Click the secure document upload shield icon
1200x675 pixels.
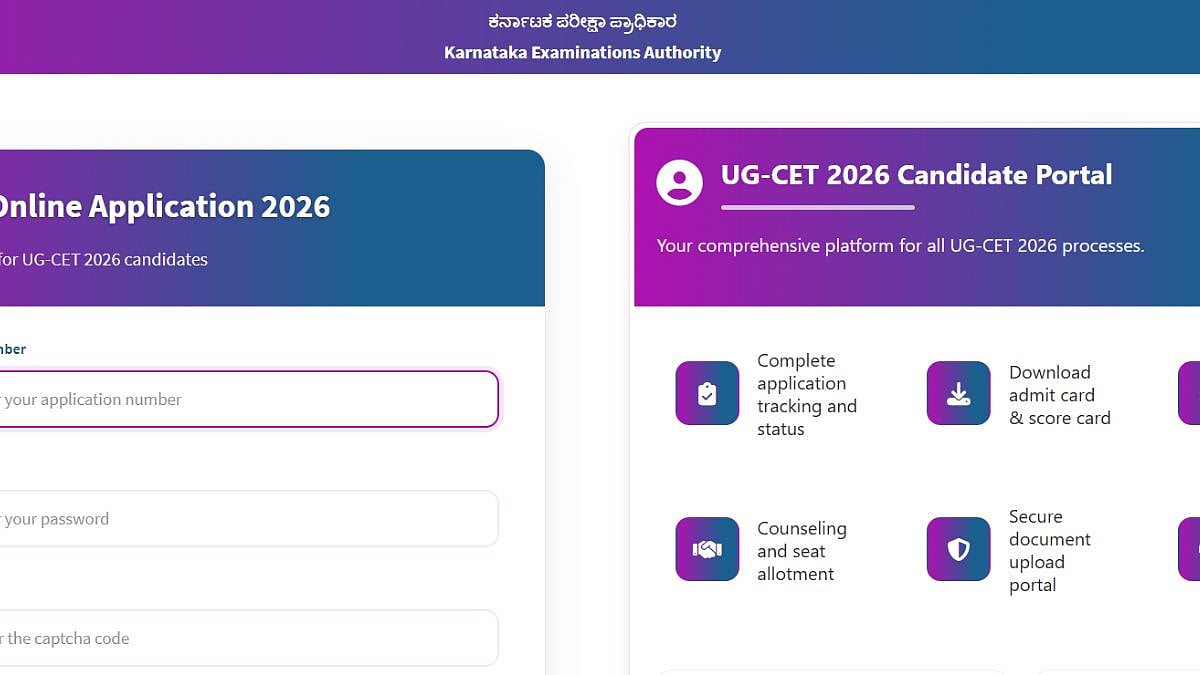pyautogui.click(x=957, y=549)
